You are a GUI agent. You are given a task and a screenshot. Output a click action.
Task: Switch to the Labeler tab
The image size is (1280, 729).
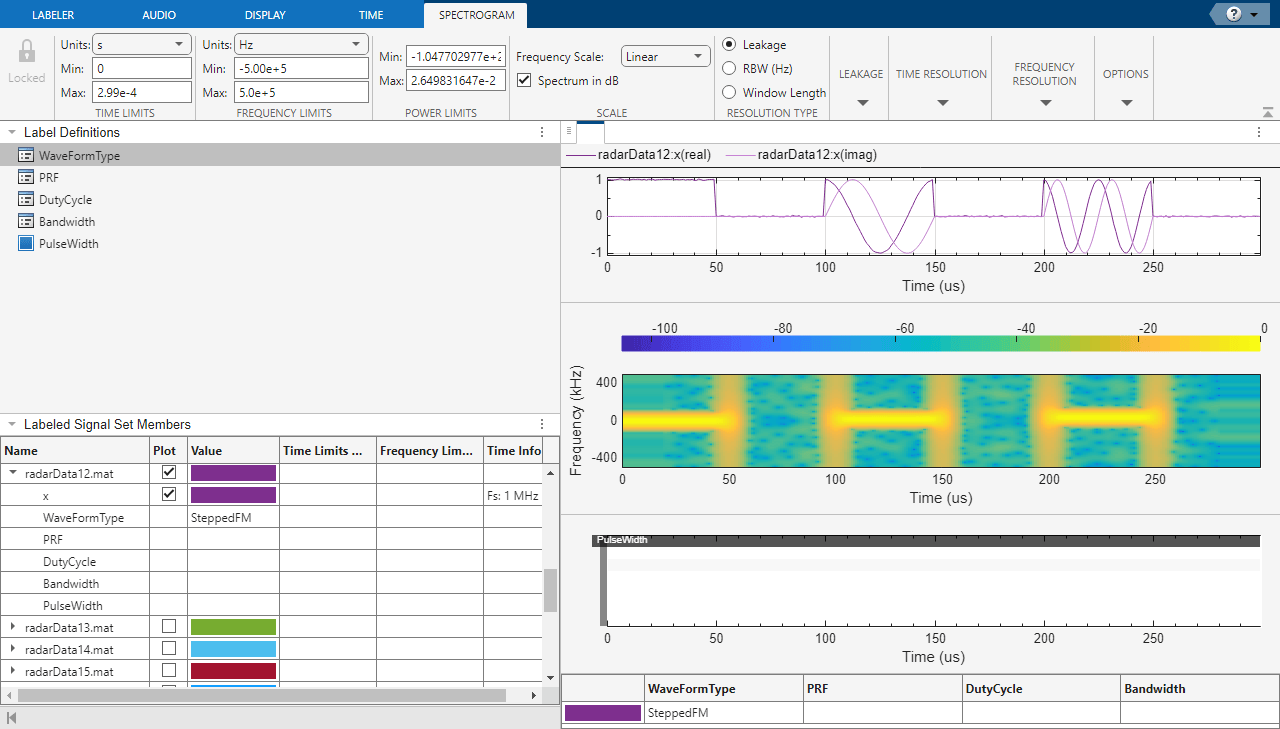pyautogui.click(x=53, y=15)
